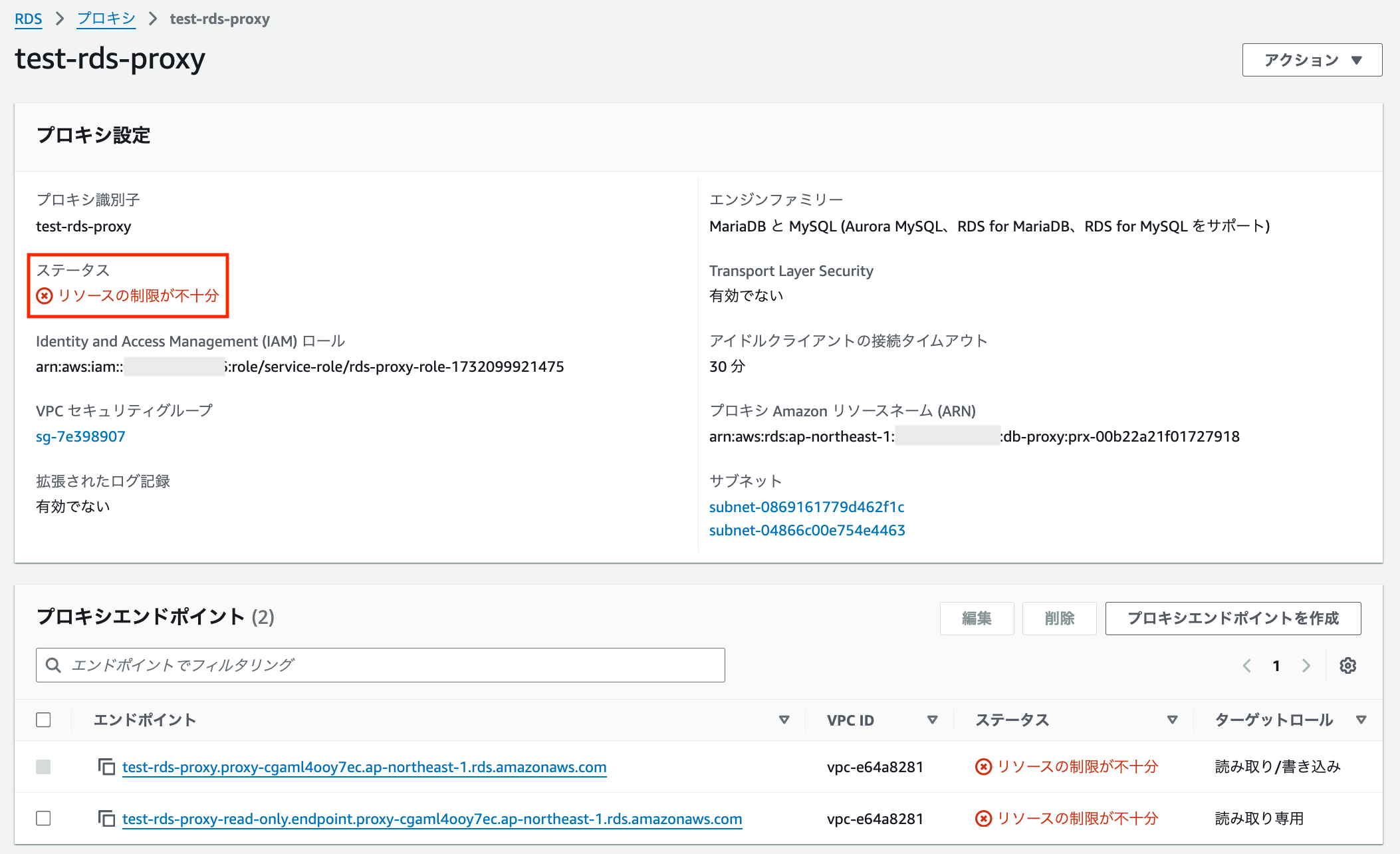The height and width of the screenshot is (854, 1400).
Task: Go to previous page of endpoints
Action: point(1247,666)
